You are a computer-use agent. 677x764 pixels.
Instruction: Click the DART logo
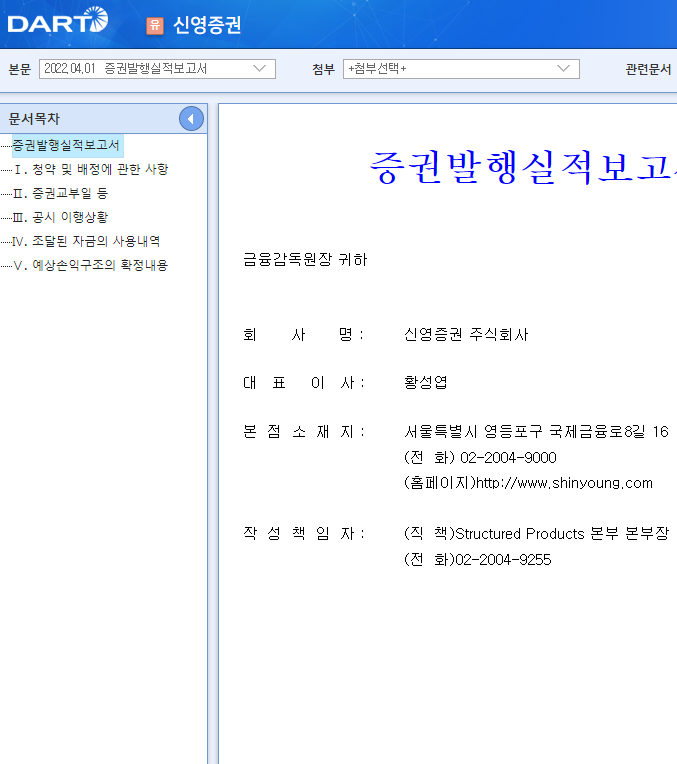point(58,20)
